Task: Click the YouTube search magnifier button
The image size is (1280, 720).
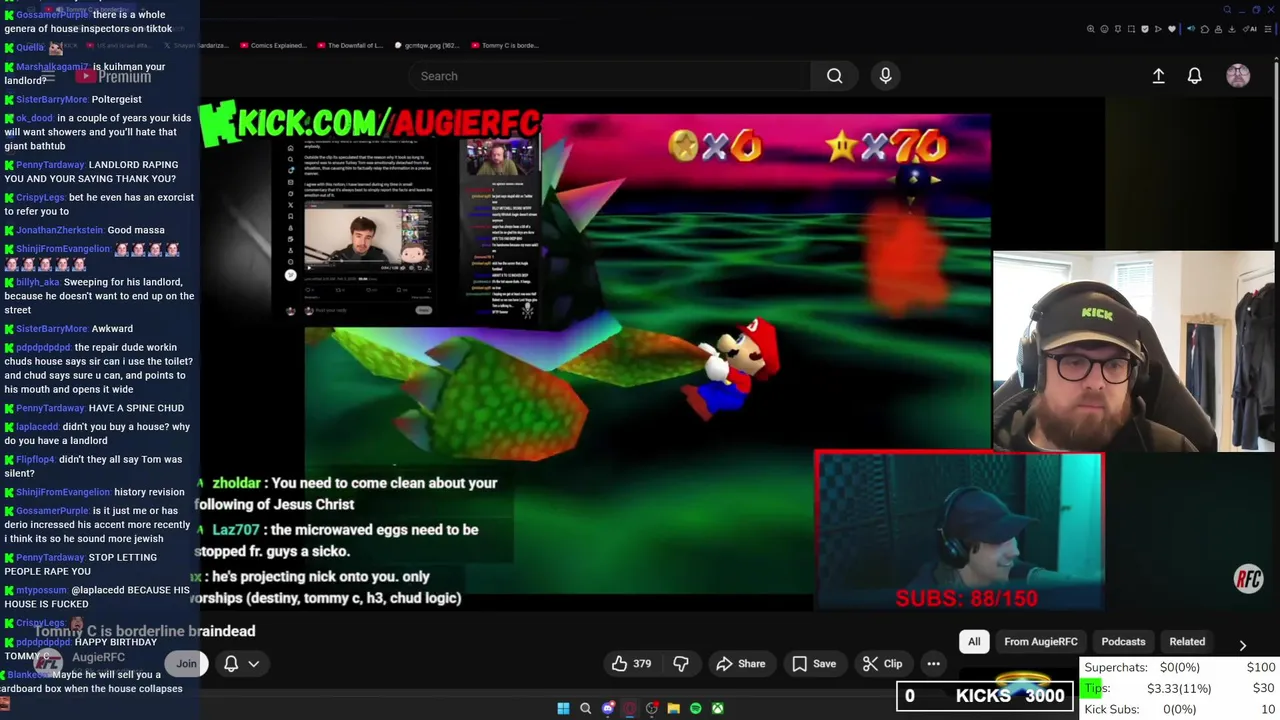Action: (834, 76)
